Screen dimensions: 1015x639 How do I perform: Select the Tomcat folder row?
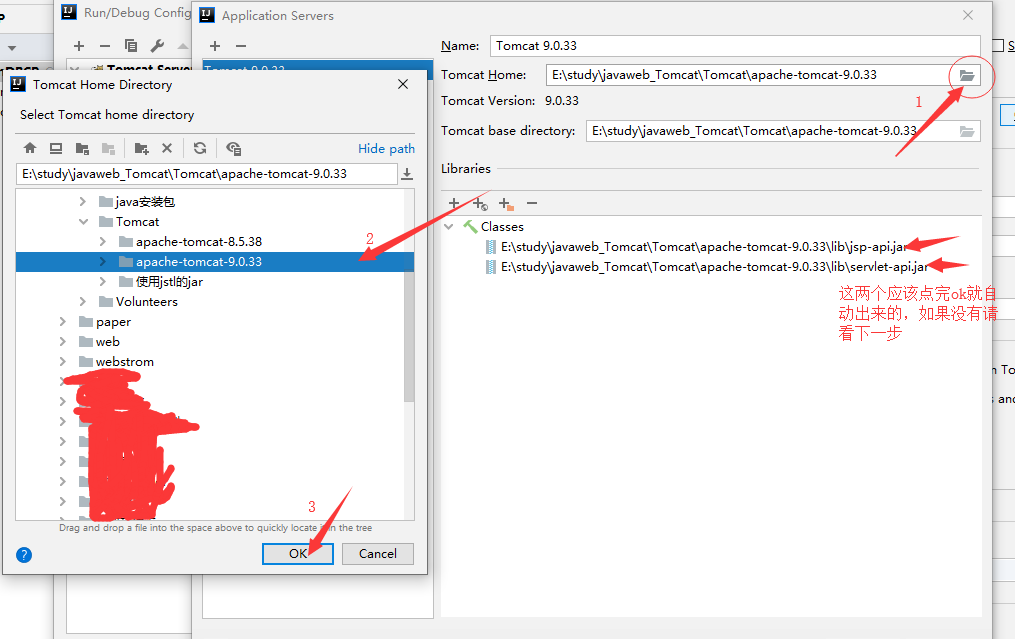point(210,222)
